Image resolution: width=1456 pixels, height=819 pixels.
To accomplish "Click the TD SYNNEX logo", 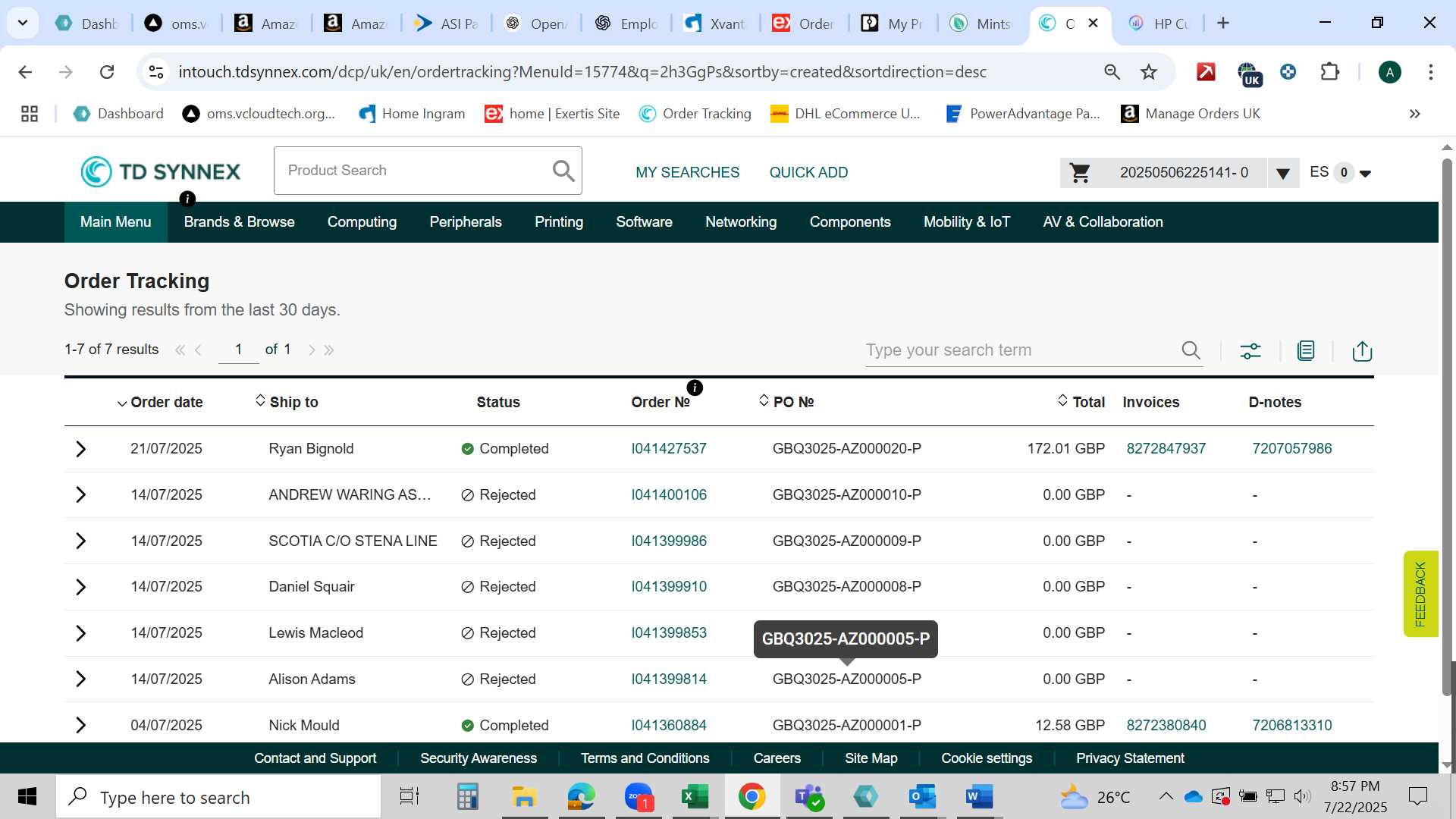I will (x=161, y=171).
